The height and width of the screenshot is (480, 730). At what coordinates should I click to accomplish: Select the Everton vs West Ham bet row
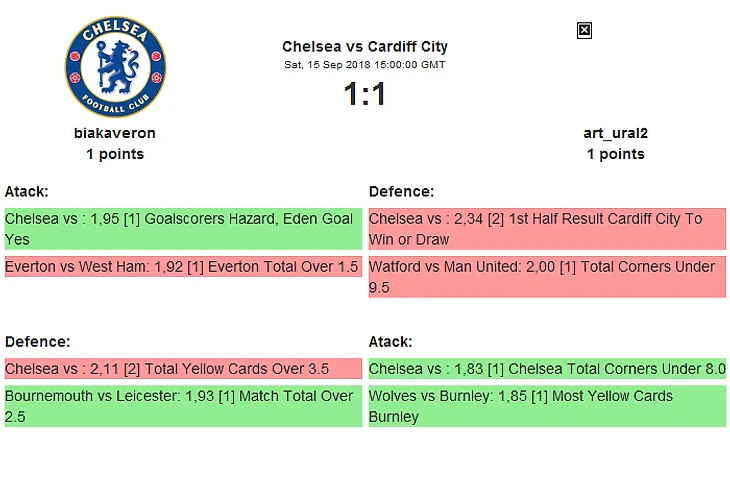point(182,267)
